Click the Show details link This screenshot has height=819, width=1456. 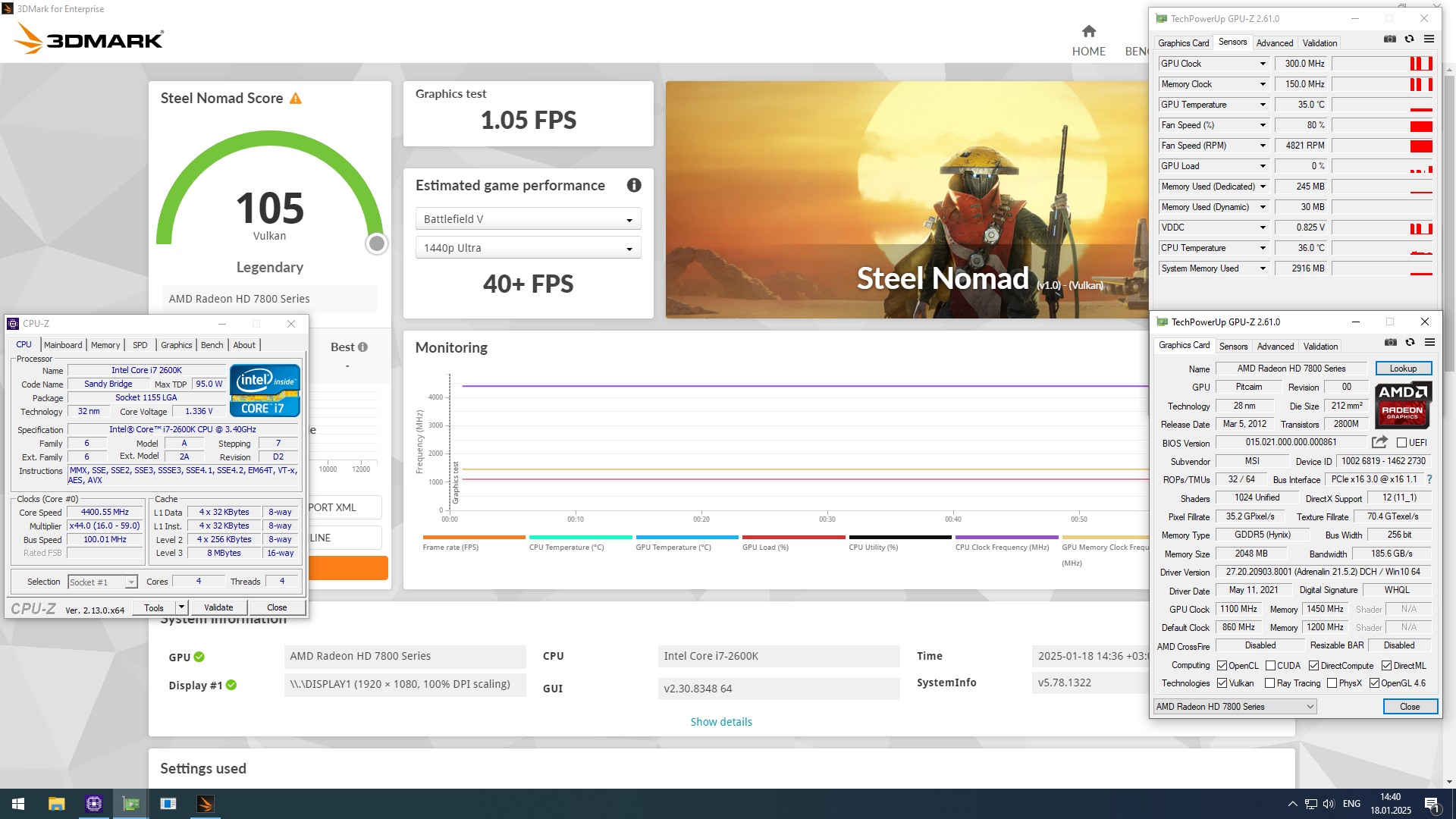pyautogui.click(x=721, y=722)
